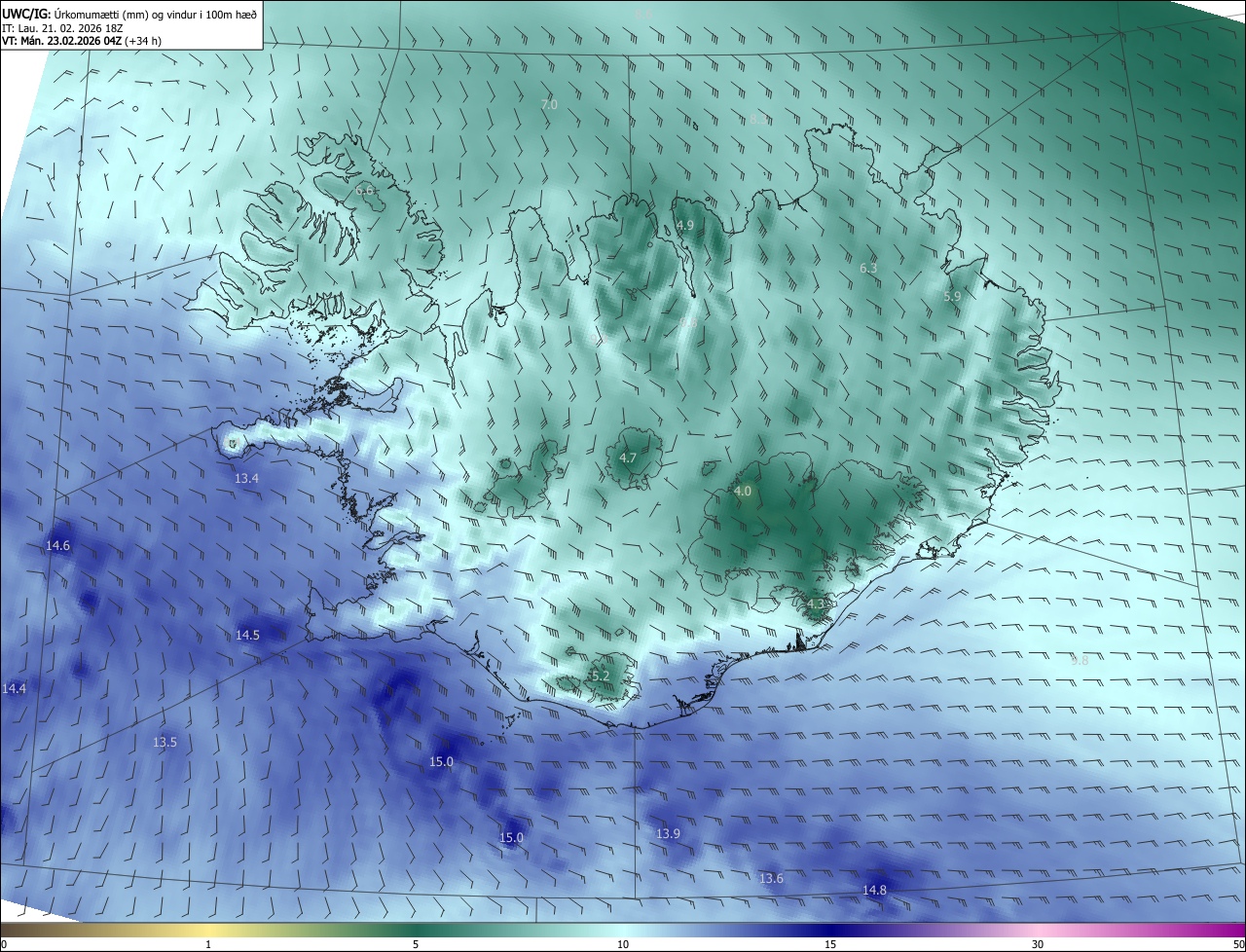The image size is (1246, 952).
Task: Click the 4.3 value label
Action: [x=816, y=604]
